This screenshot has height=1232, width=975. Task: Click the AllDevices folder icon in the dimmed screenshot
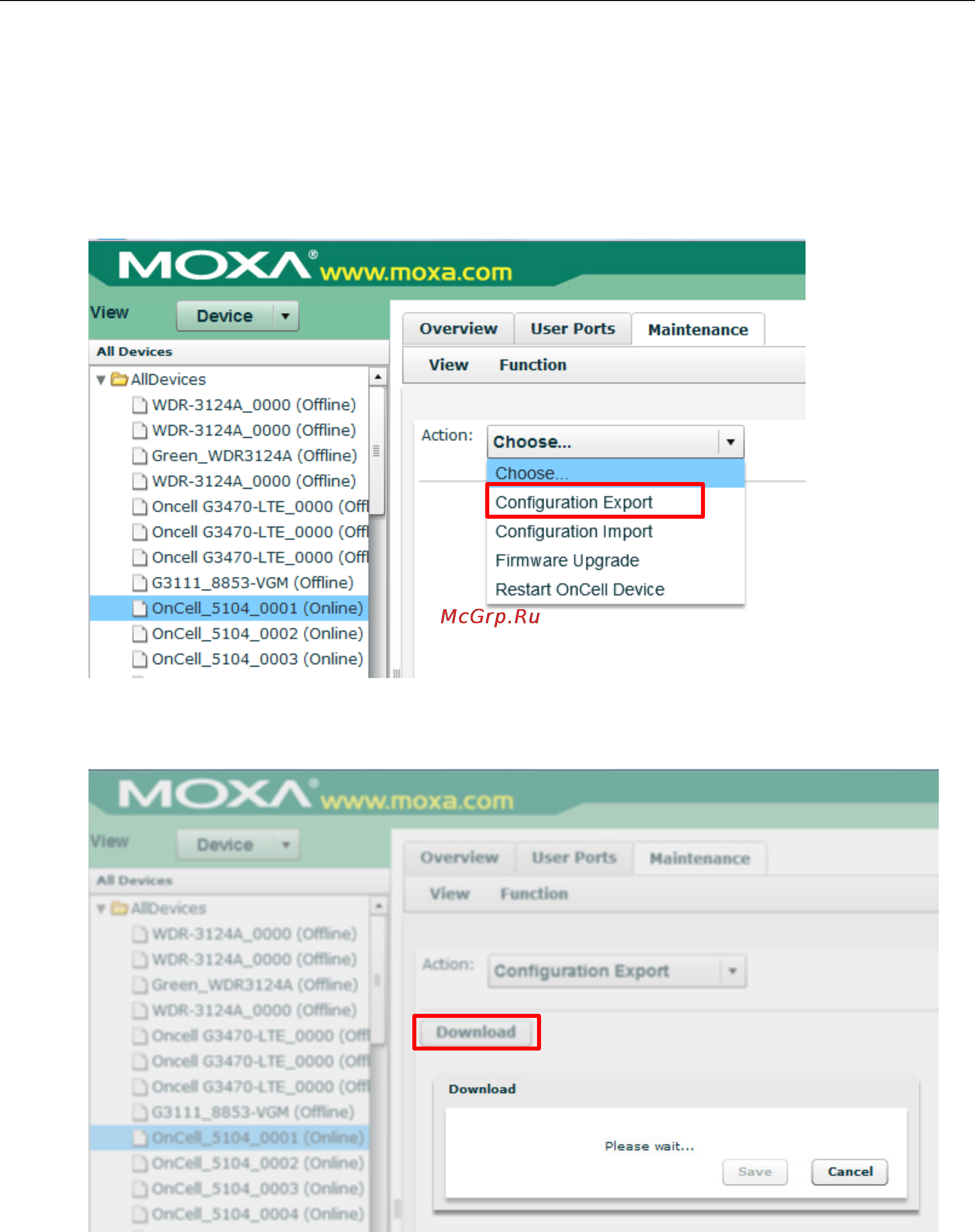pyautogui.click(x=119, y=908)
